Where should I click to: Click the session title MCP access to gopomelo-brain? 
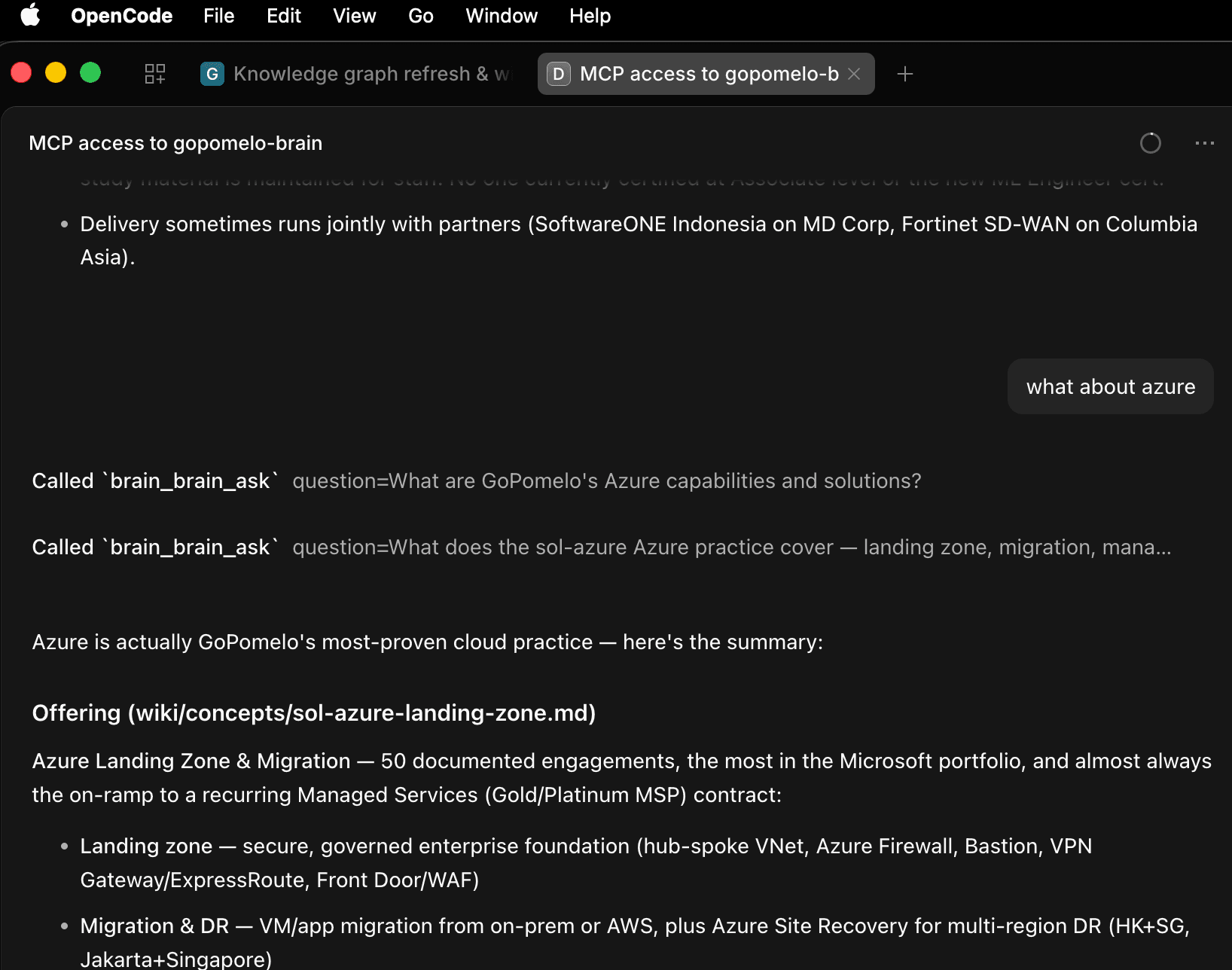click(x=175, y=143)
